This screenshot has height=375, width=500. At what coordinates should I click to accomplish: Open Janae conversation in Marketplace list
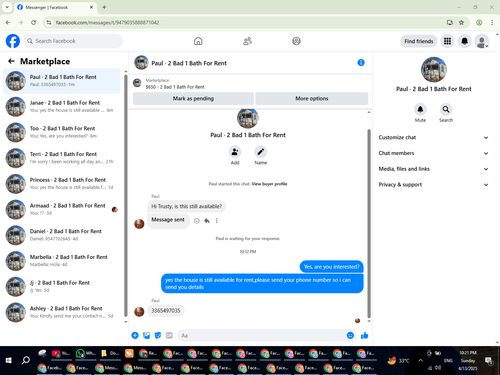(62, 107)
